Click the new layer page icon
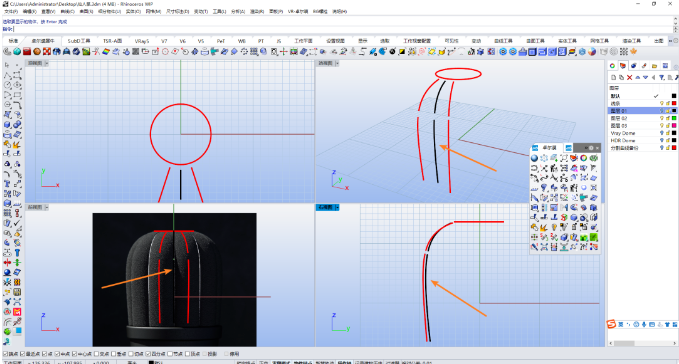 pyautogui.click(x=613, y=77)
